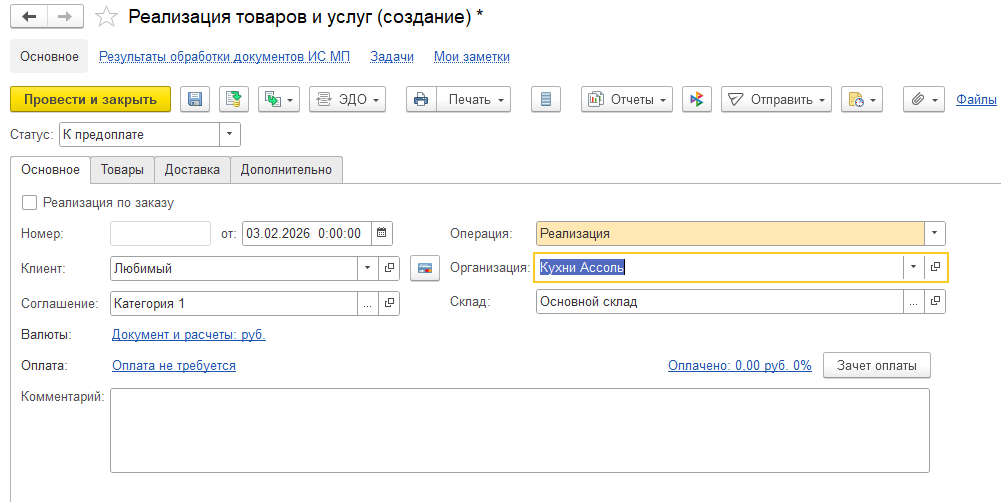The image size is (1001, 502).
Task: Expand the Печать dropdown menu
Action: [x=476, y=99]
